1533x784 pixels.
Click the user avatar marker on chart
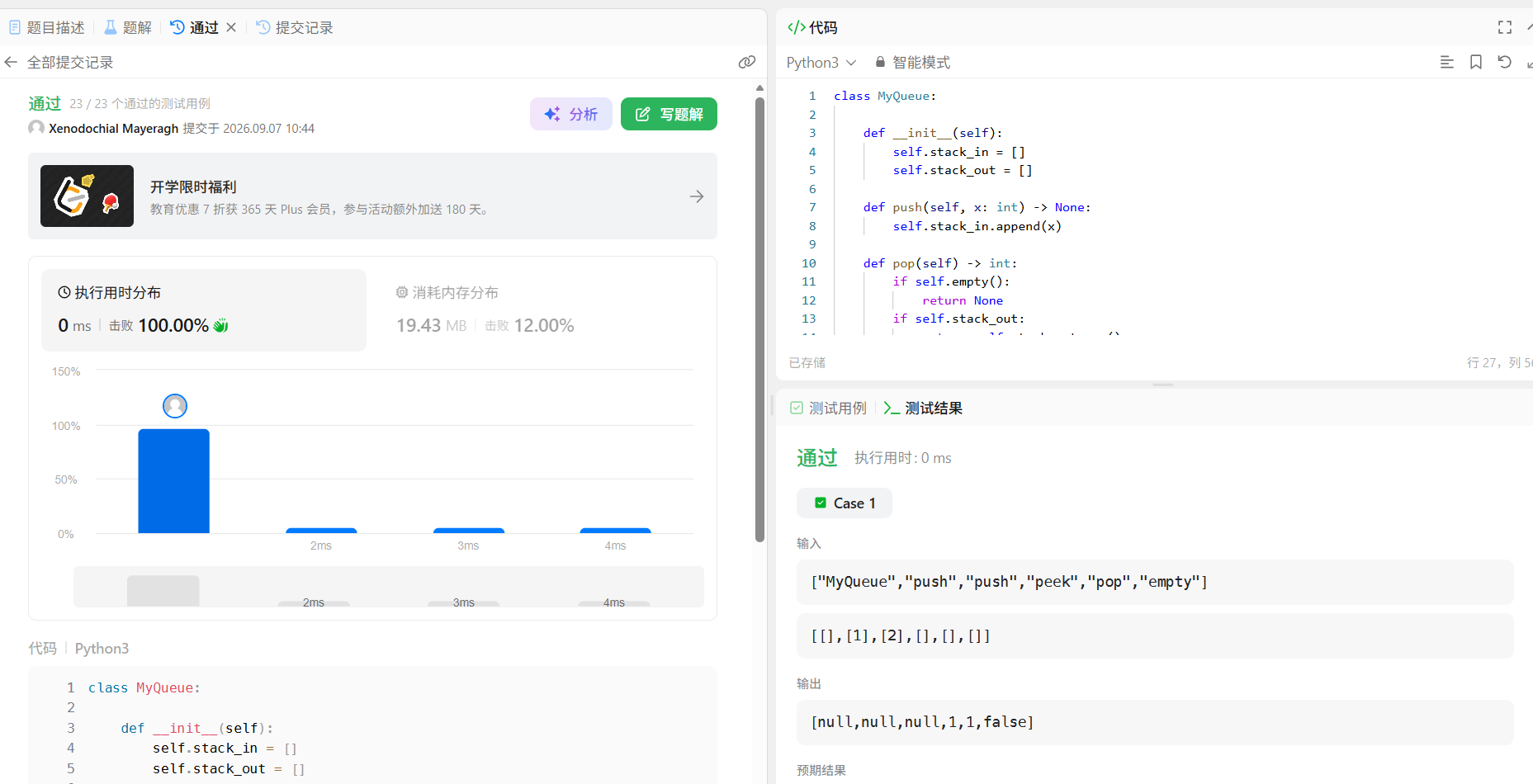pyautogui.click(x=175, y=405)
